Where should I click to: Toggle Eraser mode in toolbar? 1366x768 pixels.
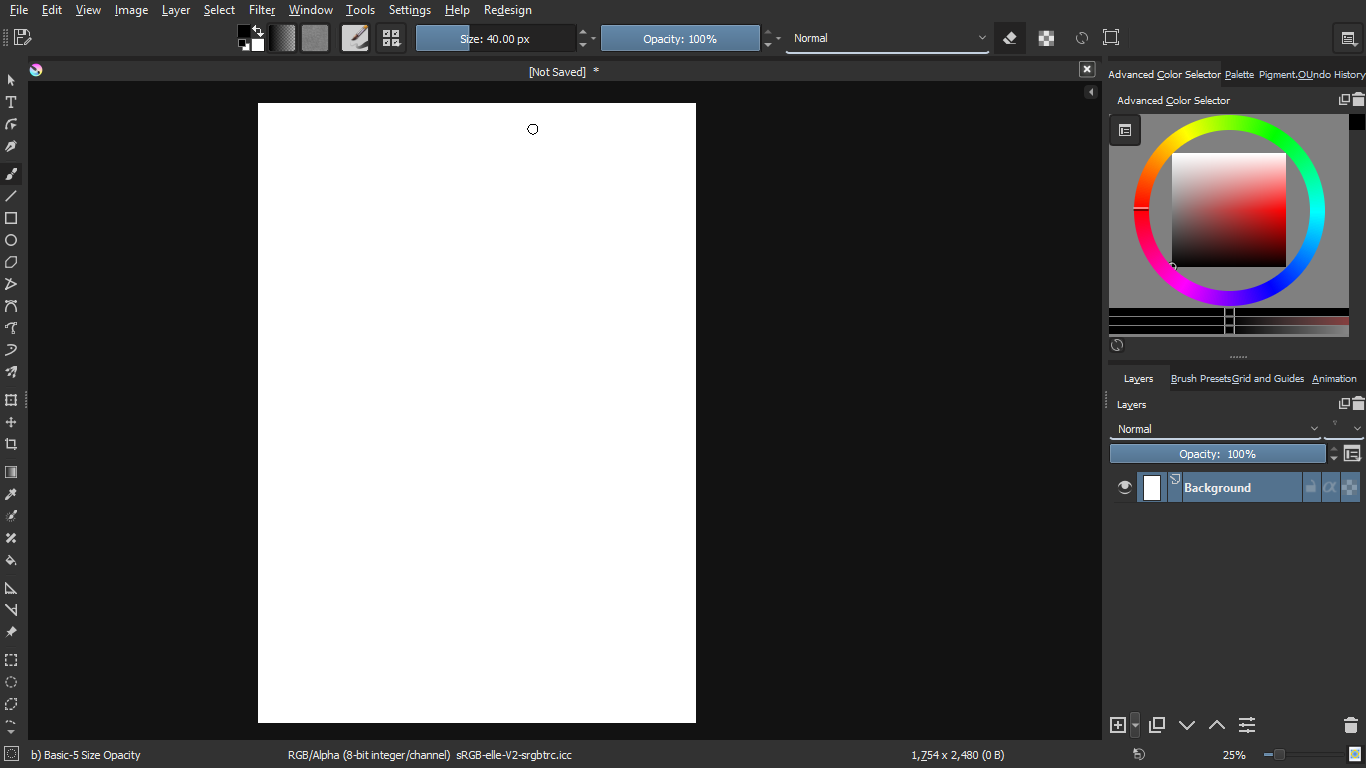click(1010, 38)
